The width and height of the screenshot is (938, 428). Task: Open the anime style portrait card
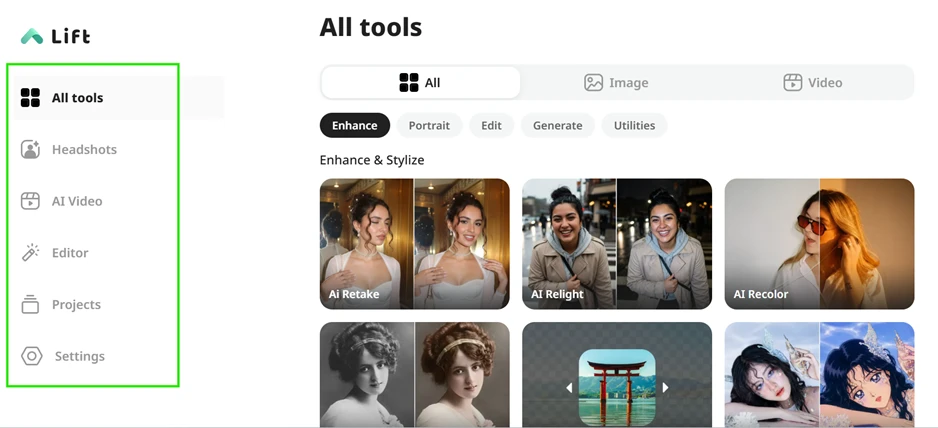click(820, 375)
